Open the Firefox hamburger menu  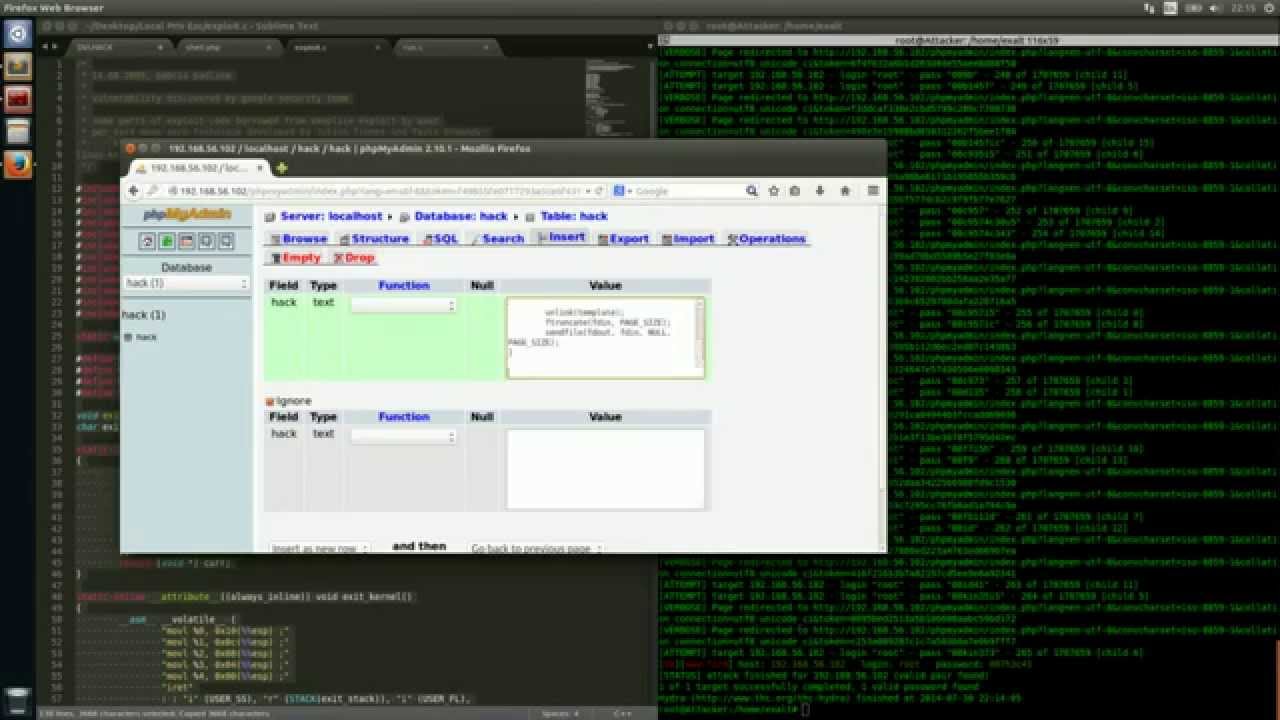[873, 191]
